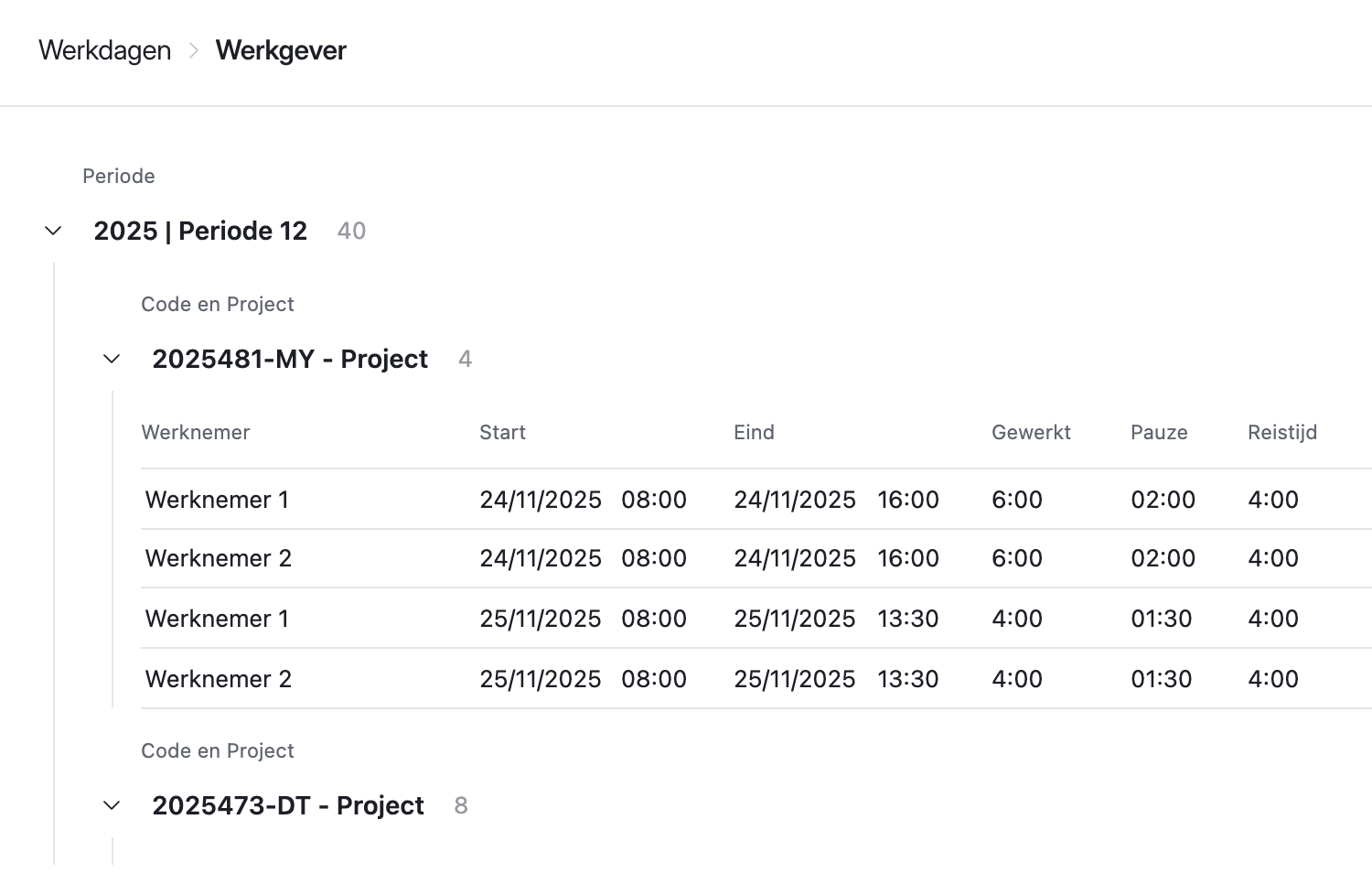Select the 2025481-MY - Project heading
Viewport: 1372px width, 884px height.
click(290, 359)
